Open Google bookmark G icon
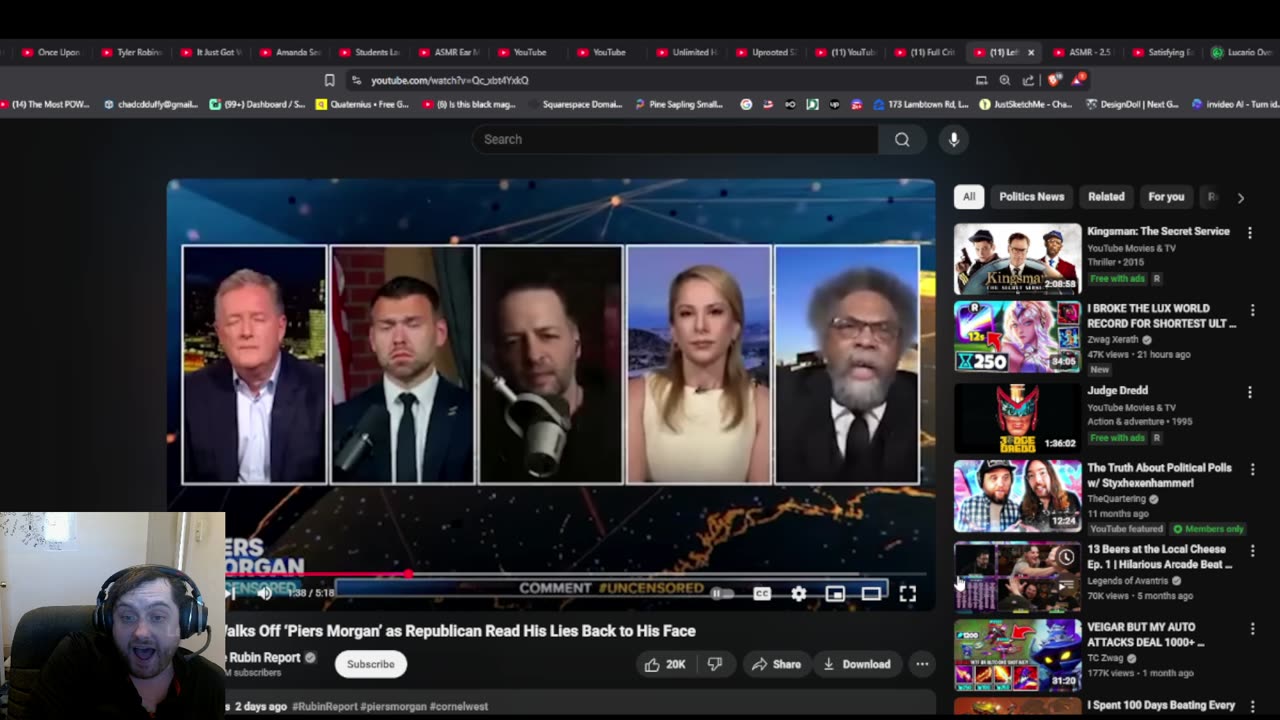 click(746, 104)
